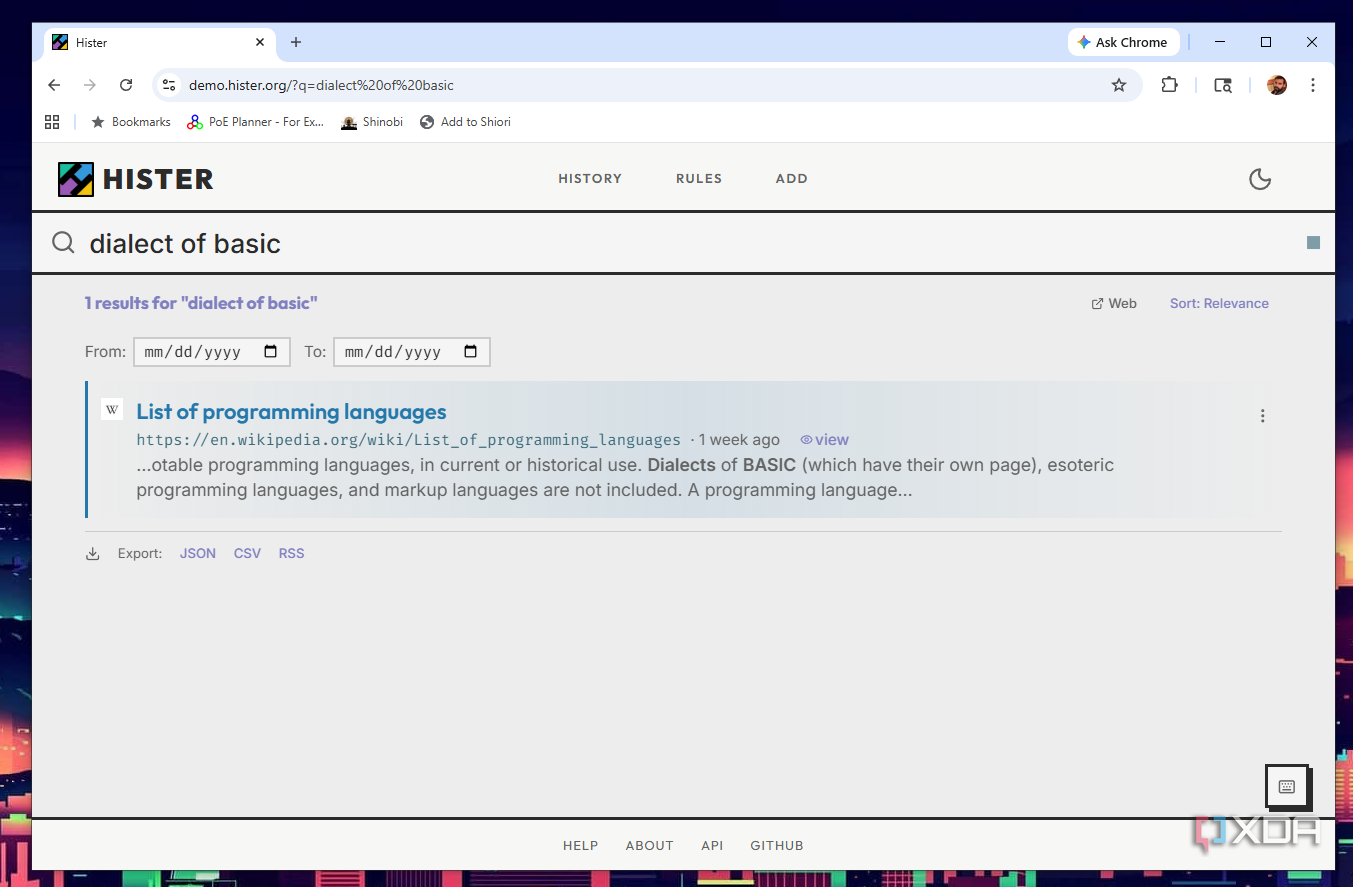The image size is (1353, 887).
Task: Open the three-dot menu for the result
Action: point(1263,416)
